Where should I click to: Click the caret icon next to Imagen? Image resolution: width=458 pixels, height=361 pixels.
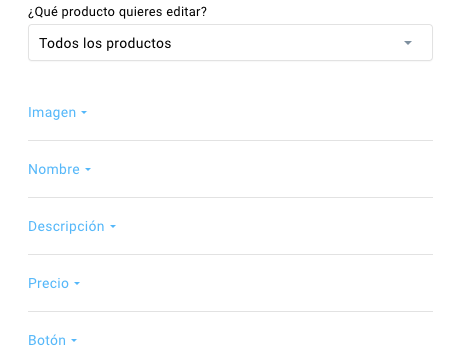(84, 113)
